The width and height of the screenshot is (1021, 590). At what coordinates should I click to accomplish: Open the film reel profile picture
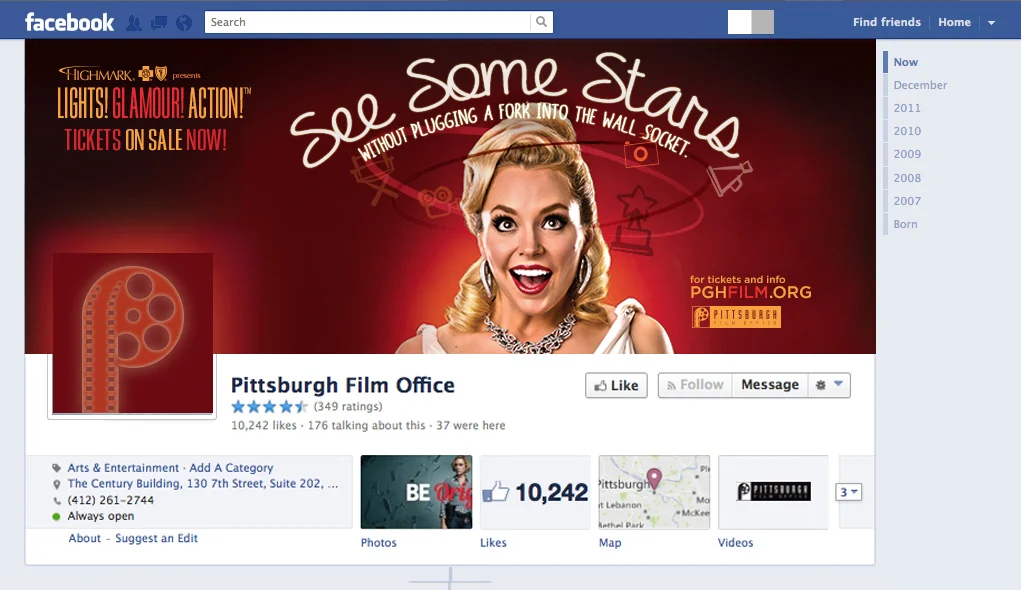132,333
